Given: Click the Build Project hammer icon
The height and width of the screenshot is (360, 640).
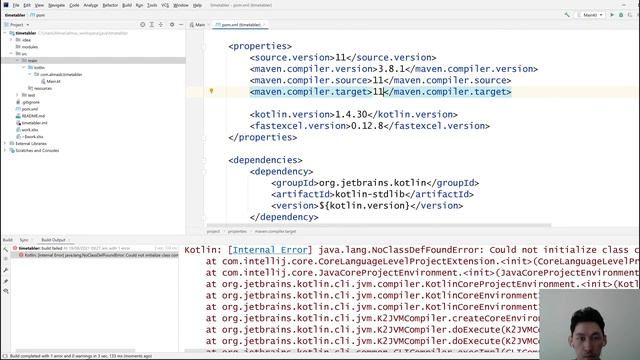Looking at the screenshot, I should [567, 15].
